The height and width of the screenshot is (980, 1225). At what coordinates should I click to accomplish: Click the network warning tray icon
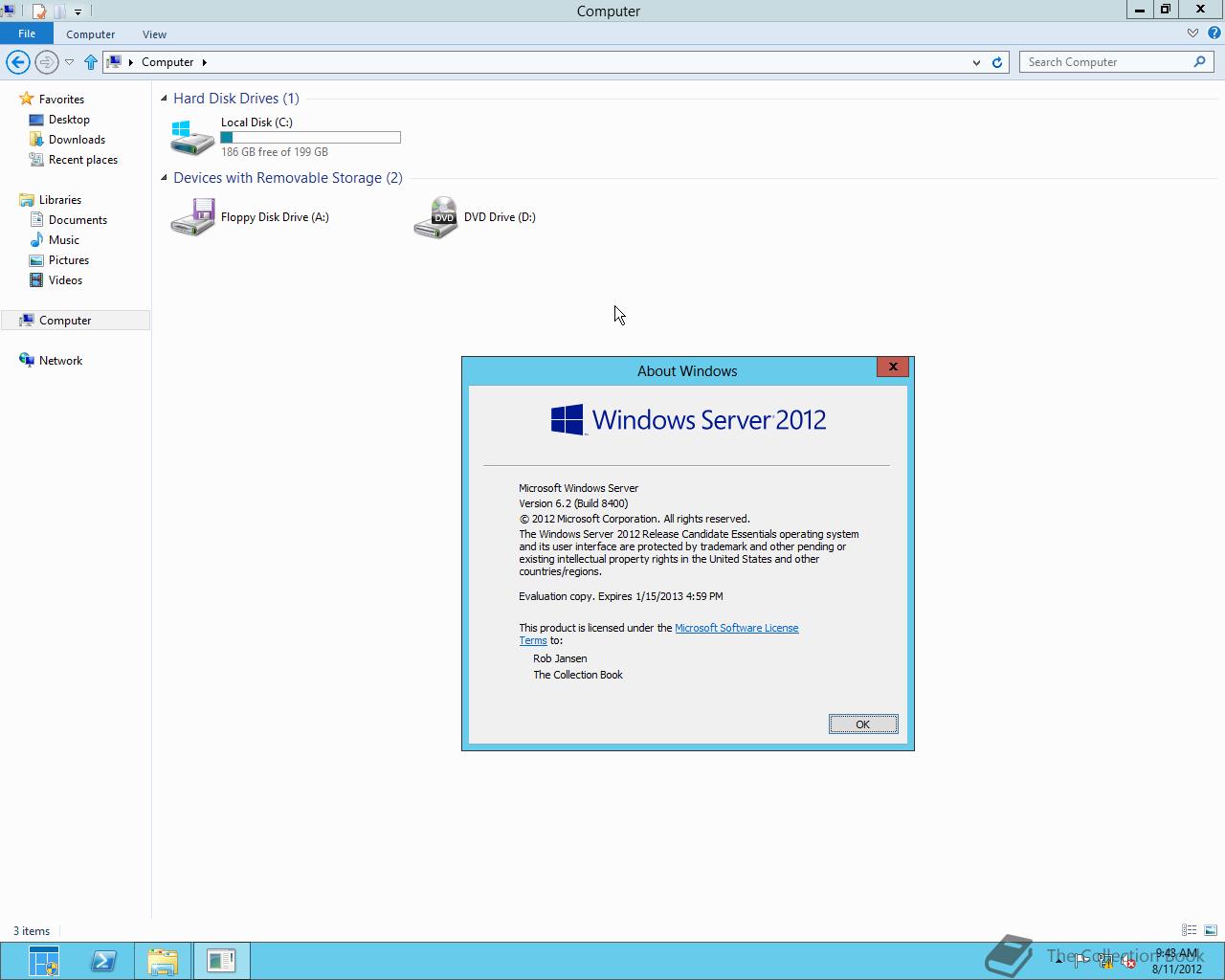[1105, 961]
